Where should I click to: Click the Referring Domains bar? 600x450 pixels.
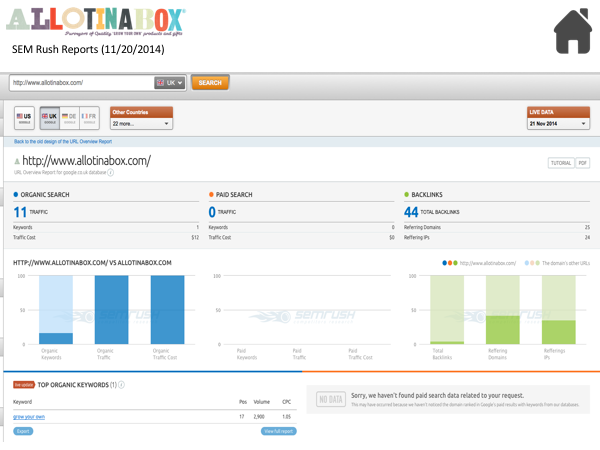click(503, 310)
